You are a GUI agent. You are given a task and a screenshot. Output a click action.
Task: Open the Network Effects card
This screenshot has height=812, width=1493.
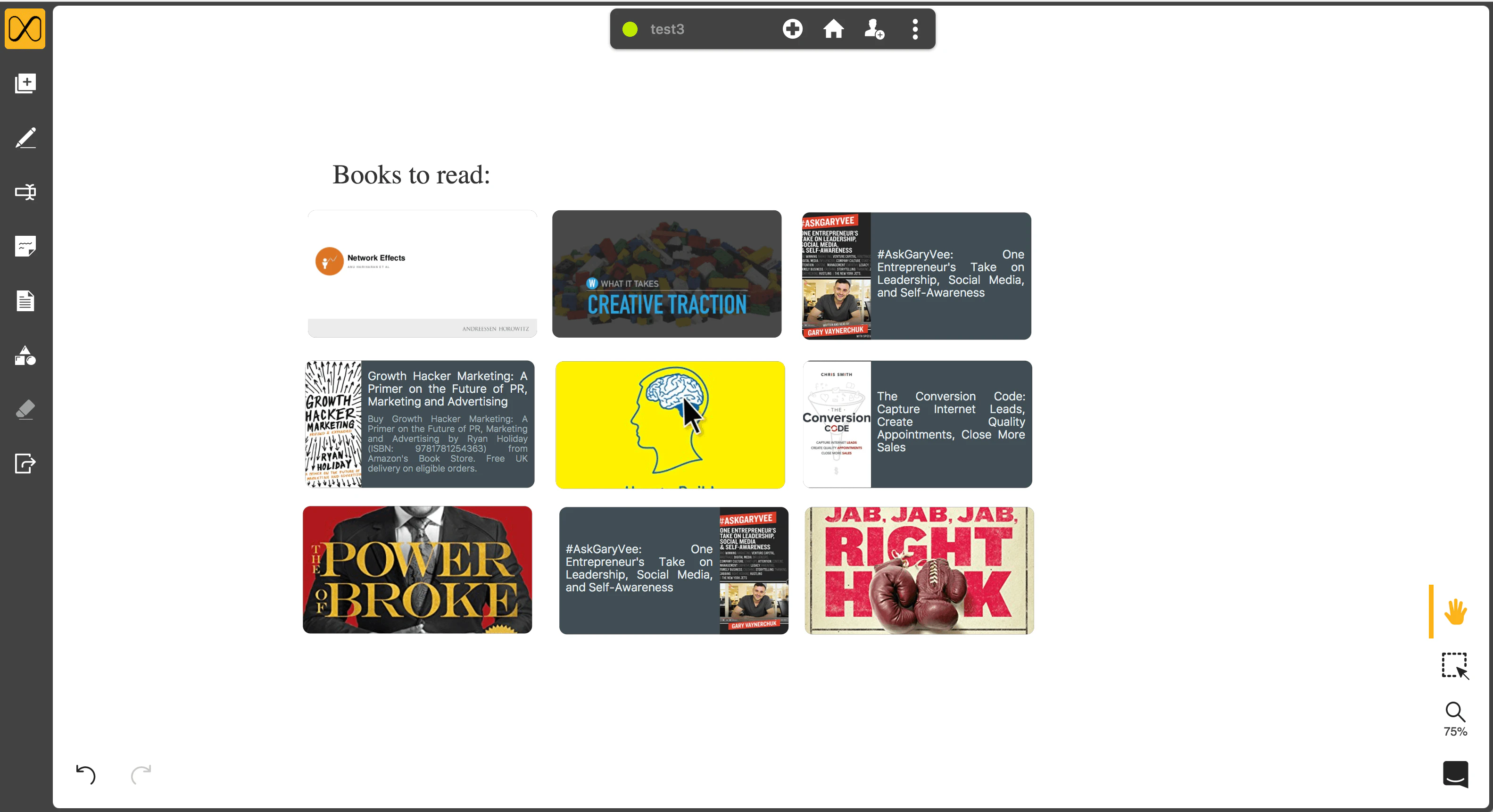(x=423, y=273)
